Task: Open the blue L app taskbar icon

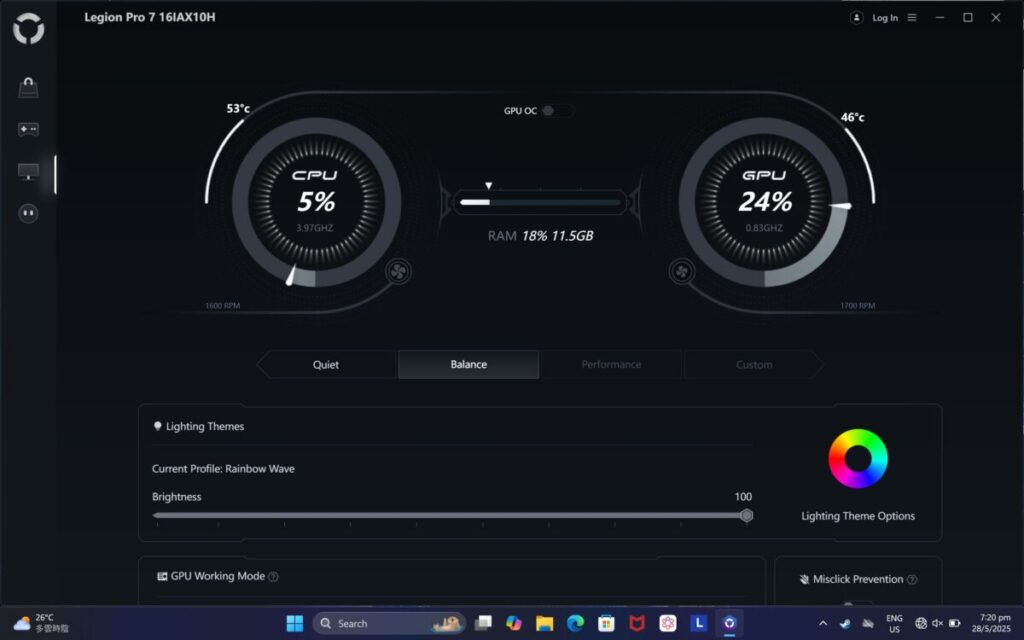Action: pyautogui.click(x=698, y=624)
